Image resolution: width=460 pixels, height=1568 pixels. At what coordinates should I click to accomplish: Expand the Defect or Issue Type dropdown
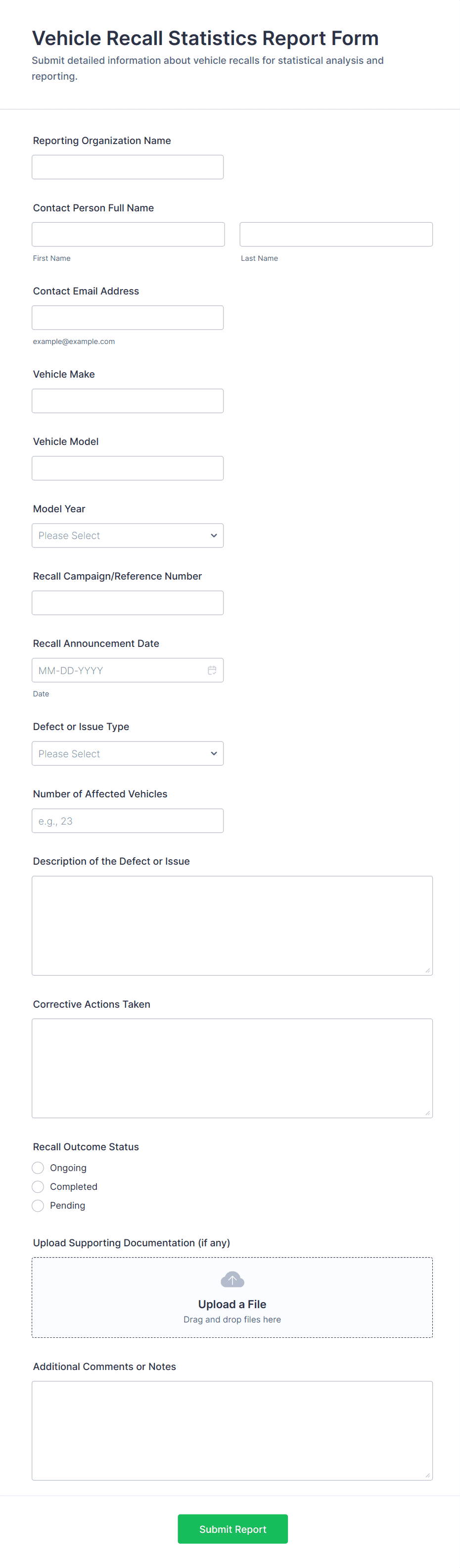pos(127,754)
